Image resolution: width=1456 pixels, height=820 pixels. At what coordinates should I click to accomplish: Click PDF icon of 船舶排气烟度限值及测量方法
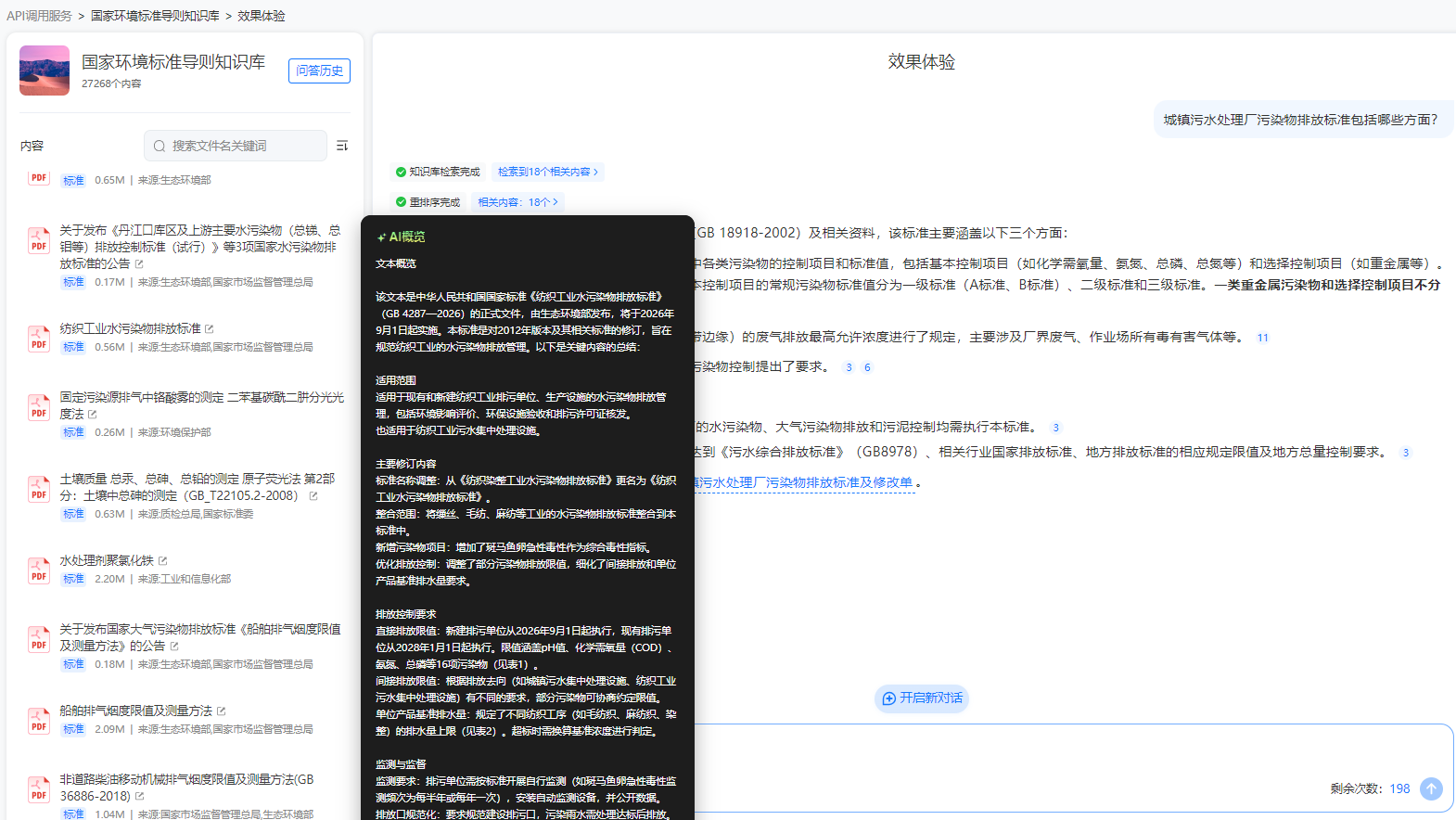[39, 720]
